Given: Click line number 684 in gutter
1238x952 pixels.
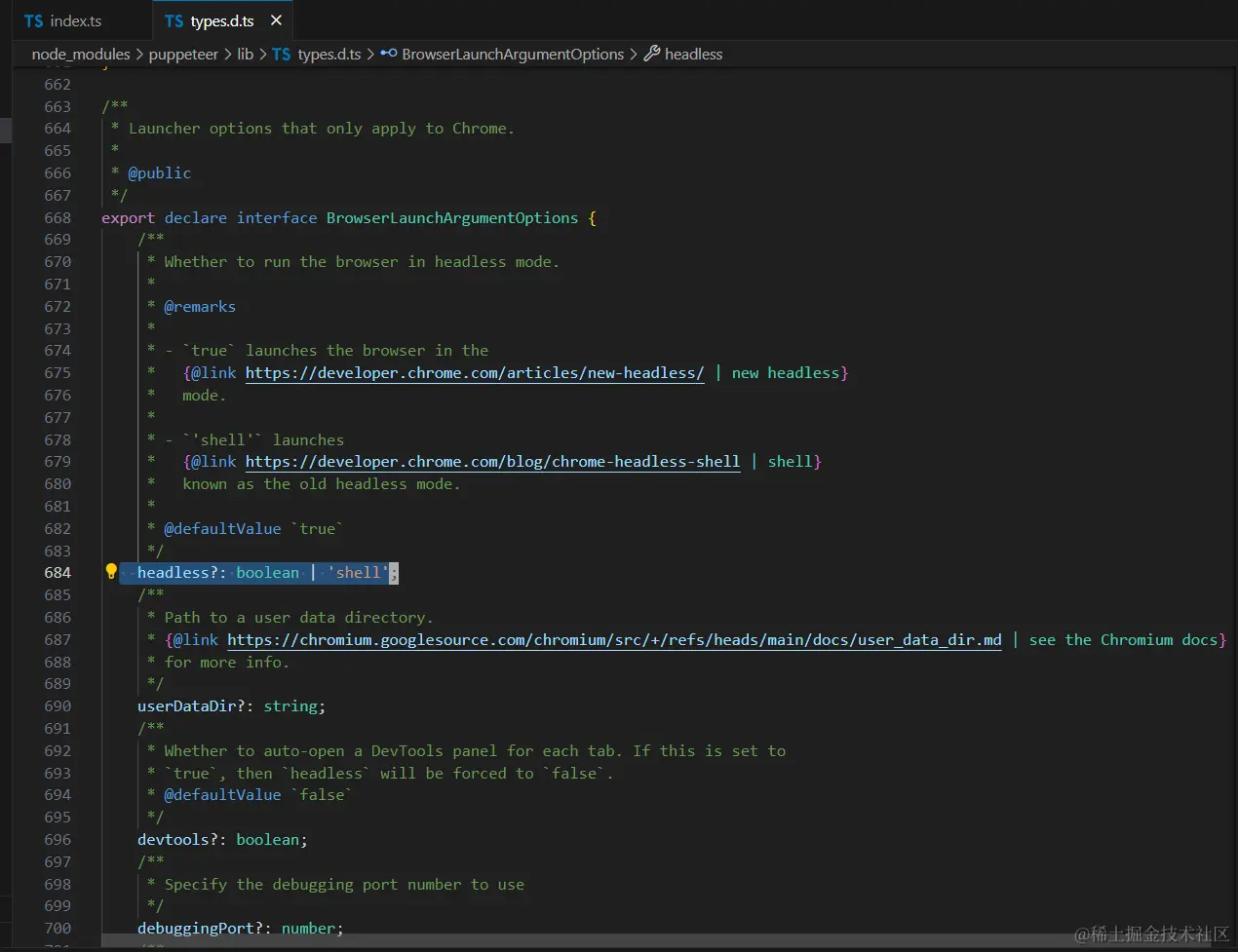Looking at the screenshot, I should point(58,573).
